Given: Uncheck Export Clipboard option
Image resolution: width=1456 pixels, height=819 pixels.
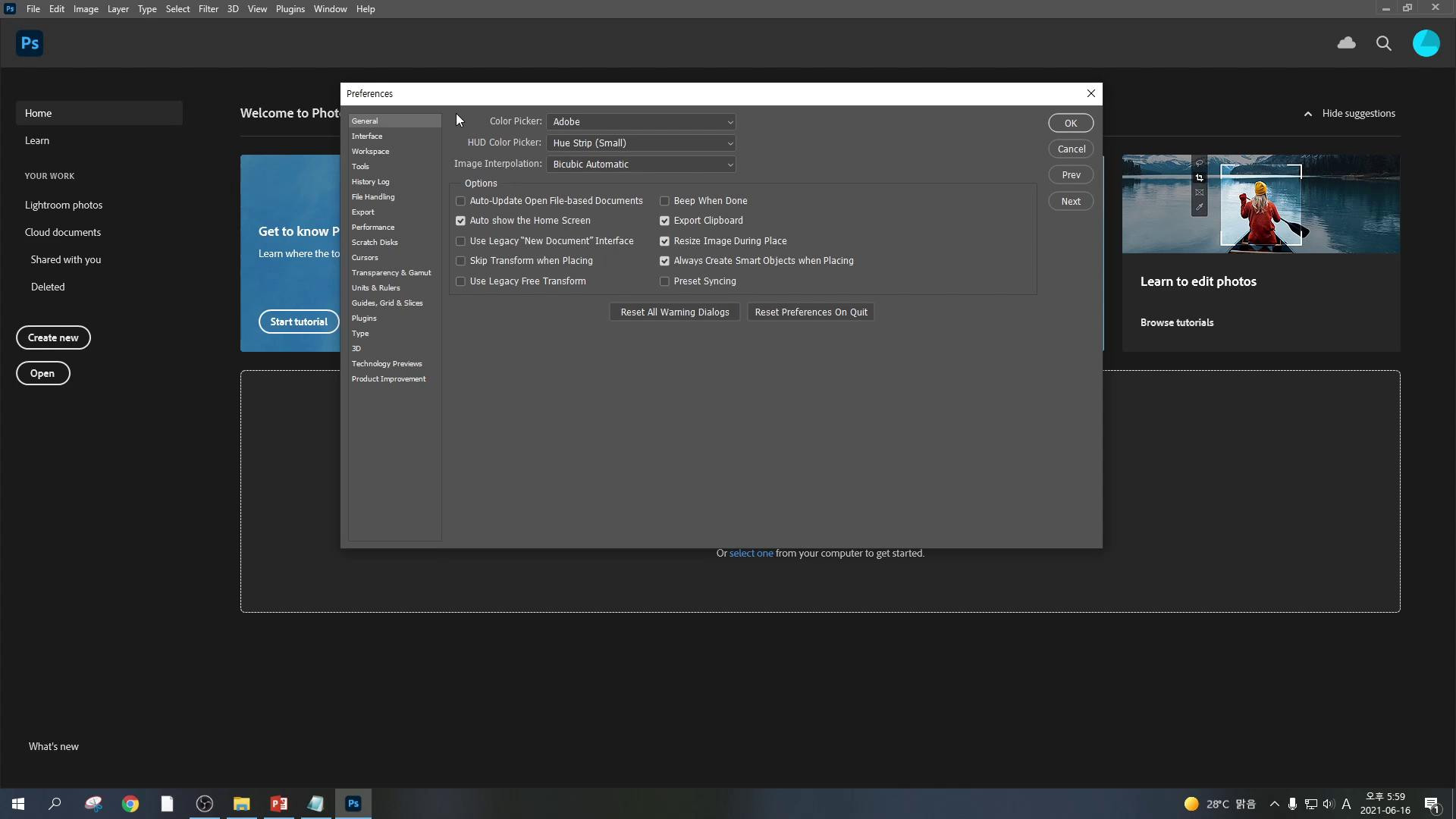Looking at the screenshot, I should click(x=664, y=221).
